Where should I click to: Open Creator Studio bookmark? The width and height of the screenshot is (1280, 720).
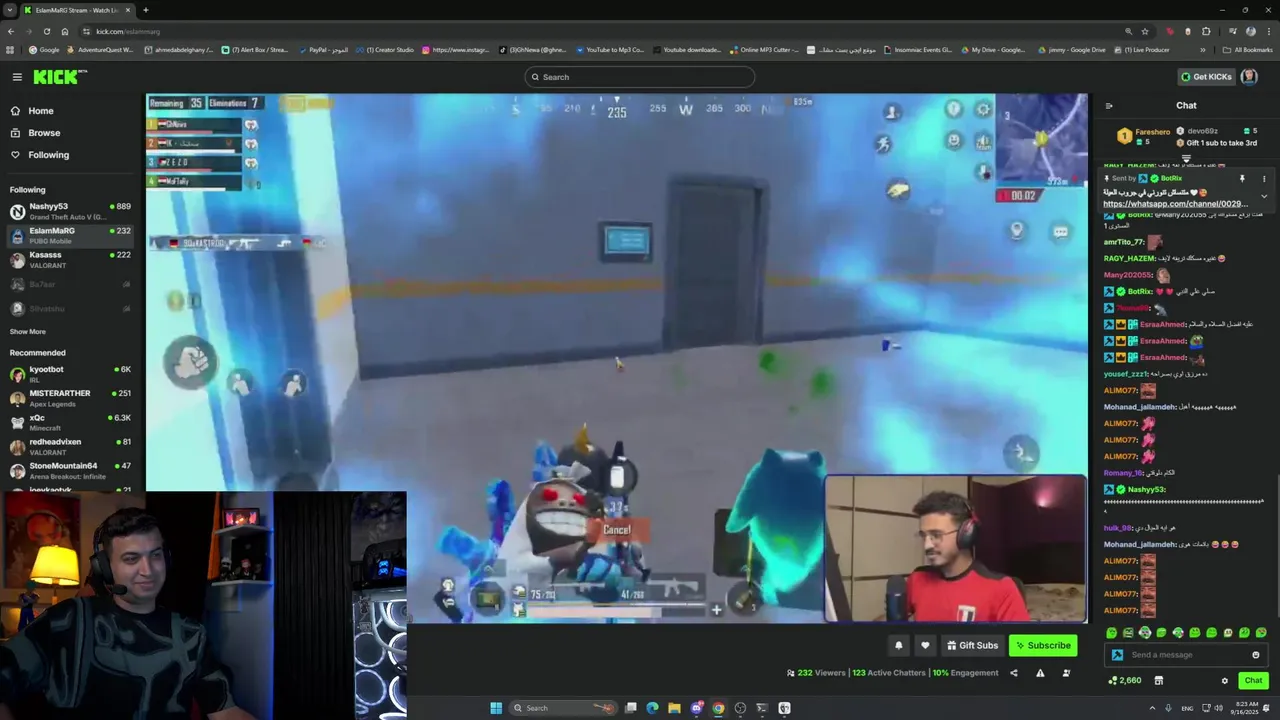385,50
